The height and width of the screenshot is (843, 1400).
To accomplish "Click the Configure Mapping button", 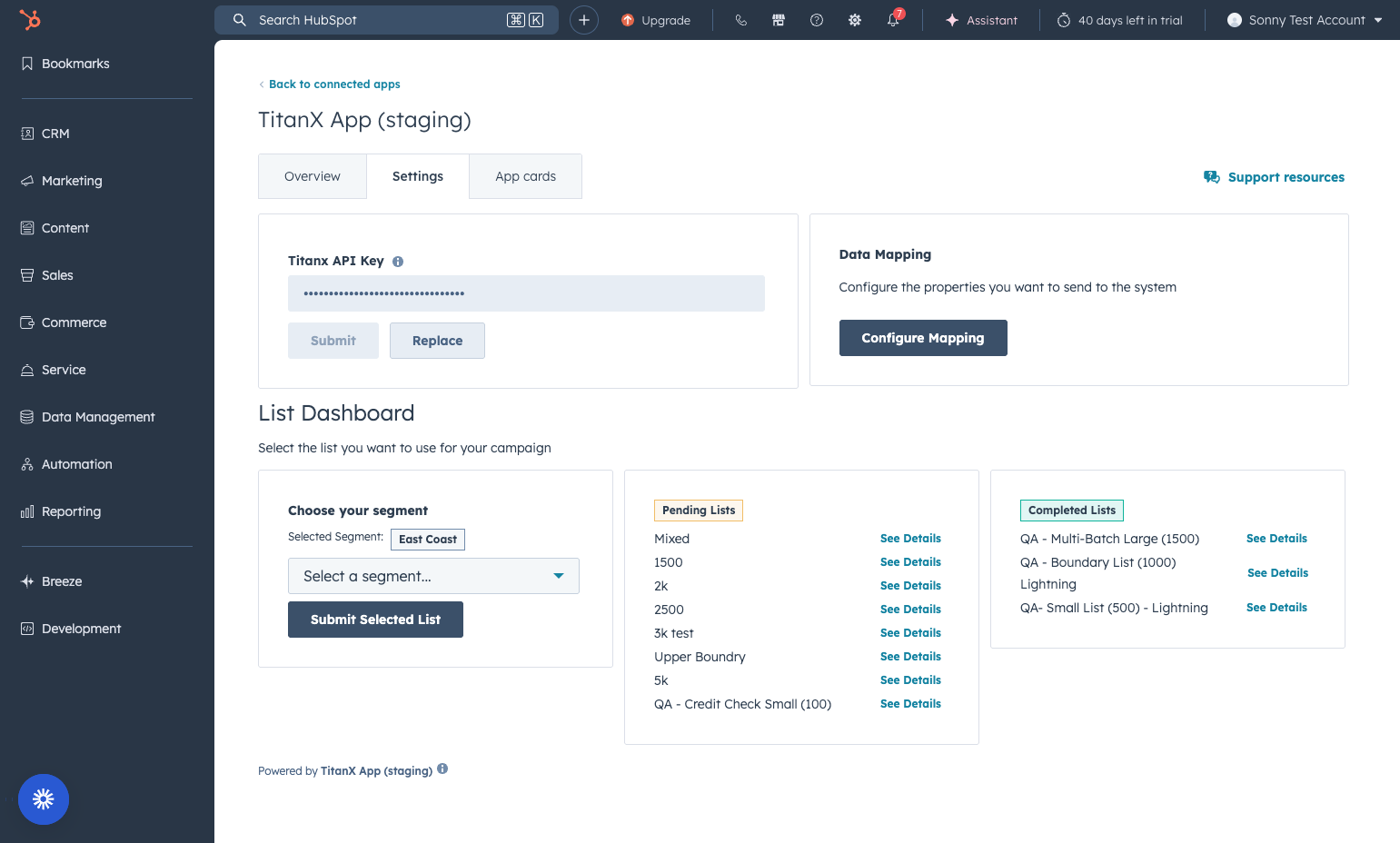I will [x=923, y=338].
